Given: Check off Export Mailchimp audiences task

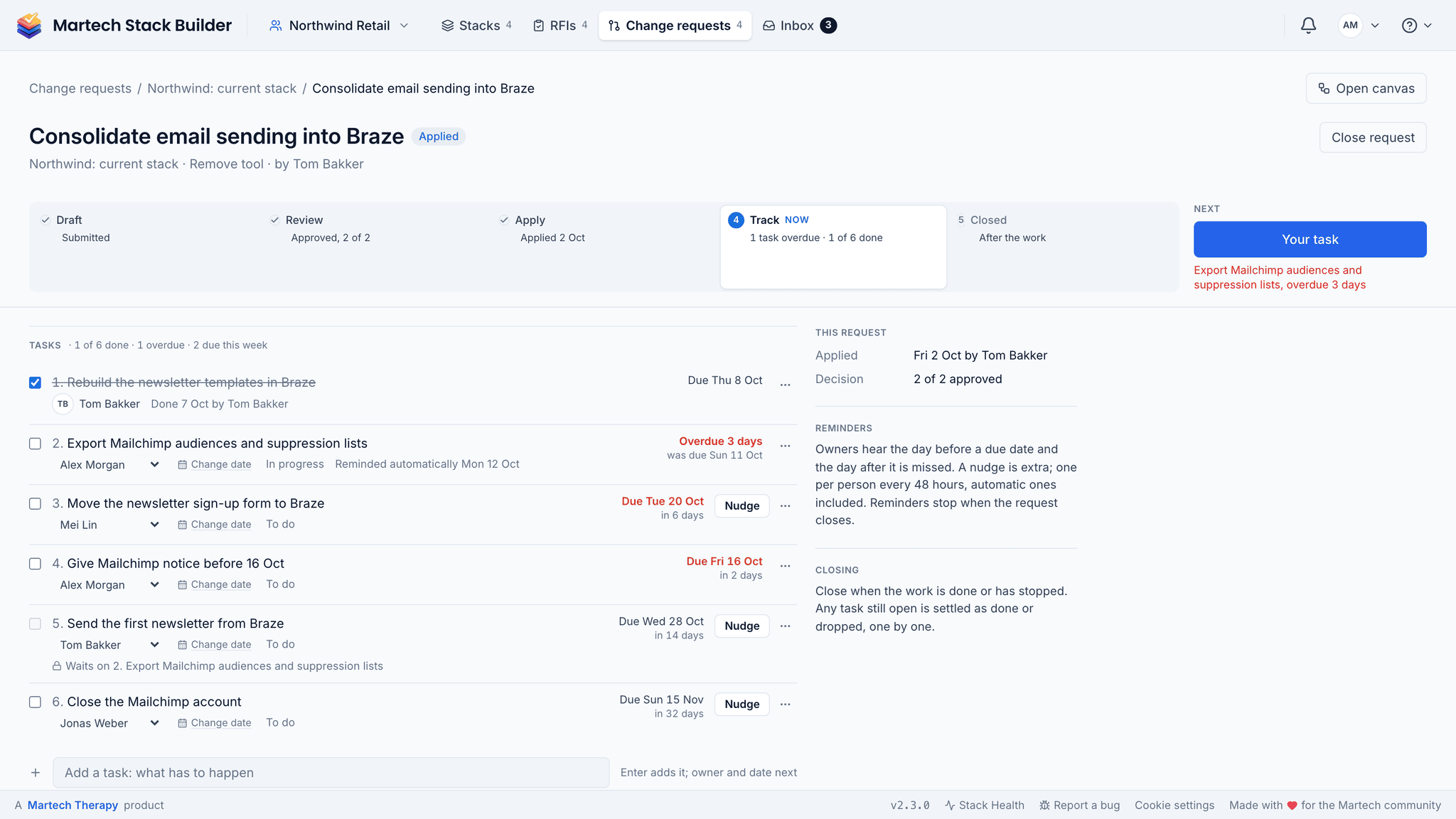Looking at the screenshot, I should [35, 444].
